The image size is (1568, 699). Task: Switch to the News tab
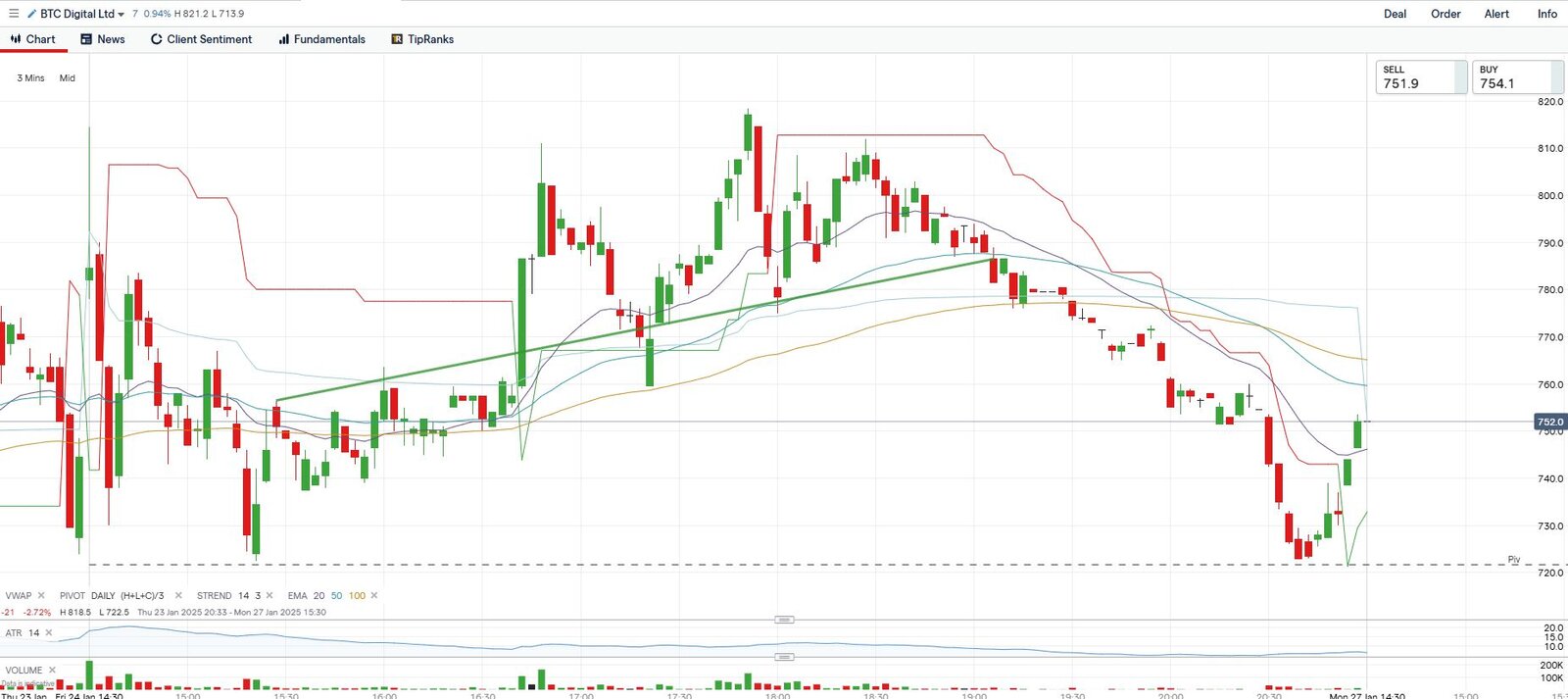point(103,39)
